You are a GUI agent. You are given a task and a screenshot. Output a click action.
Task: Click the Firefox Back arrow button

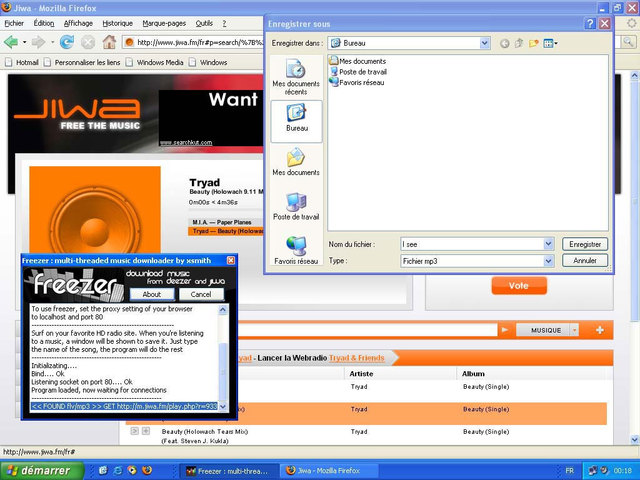11,42
